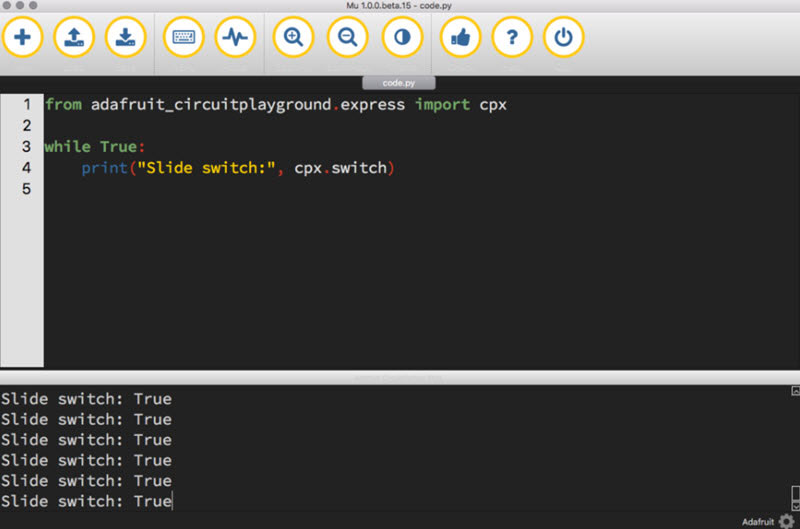800x529 pixels.
Task: Click line number 3 in the gutter
Action: click(26, 147)
